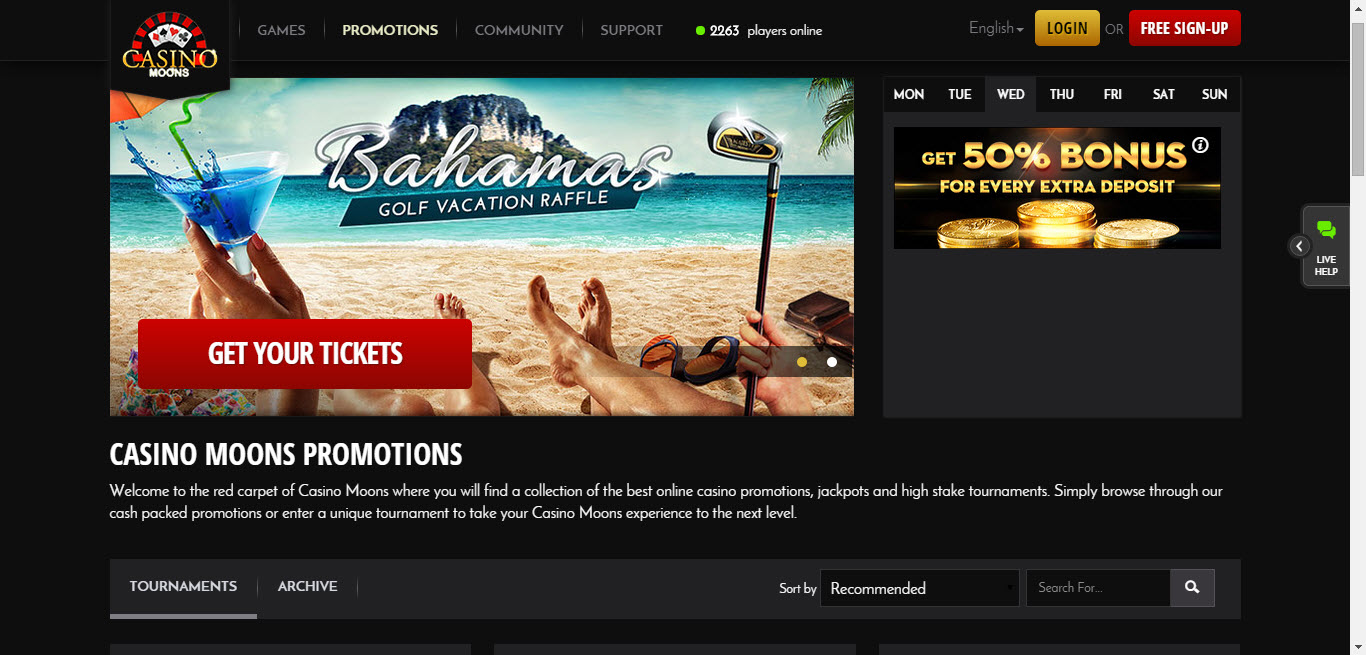Click the magnifier search button
This screenshot has height=655, width=1366.
point(1192,588)
